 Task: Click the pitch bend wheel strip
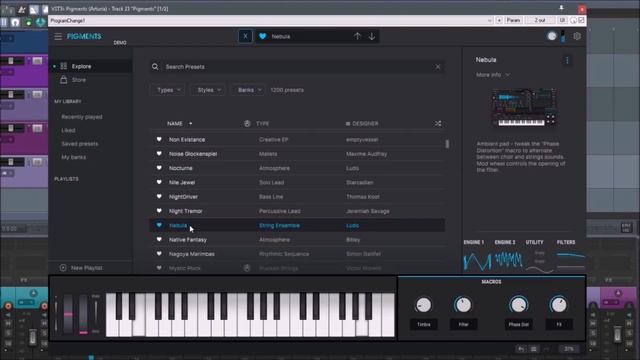(68, 313)
